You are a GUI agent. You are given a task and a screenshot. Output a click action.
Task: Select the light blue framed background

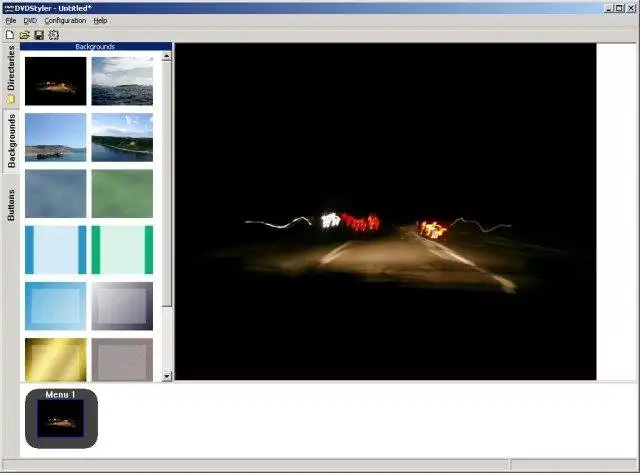(x=56, y=306)
